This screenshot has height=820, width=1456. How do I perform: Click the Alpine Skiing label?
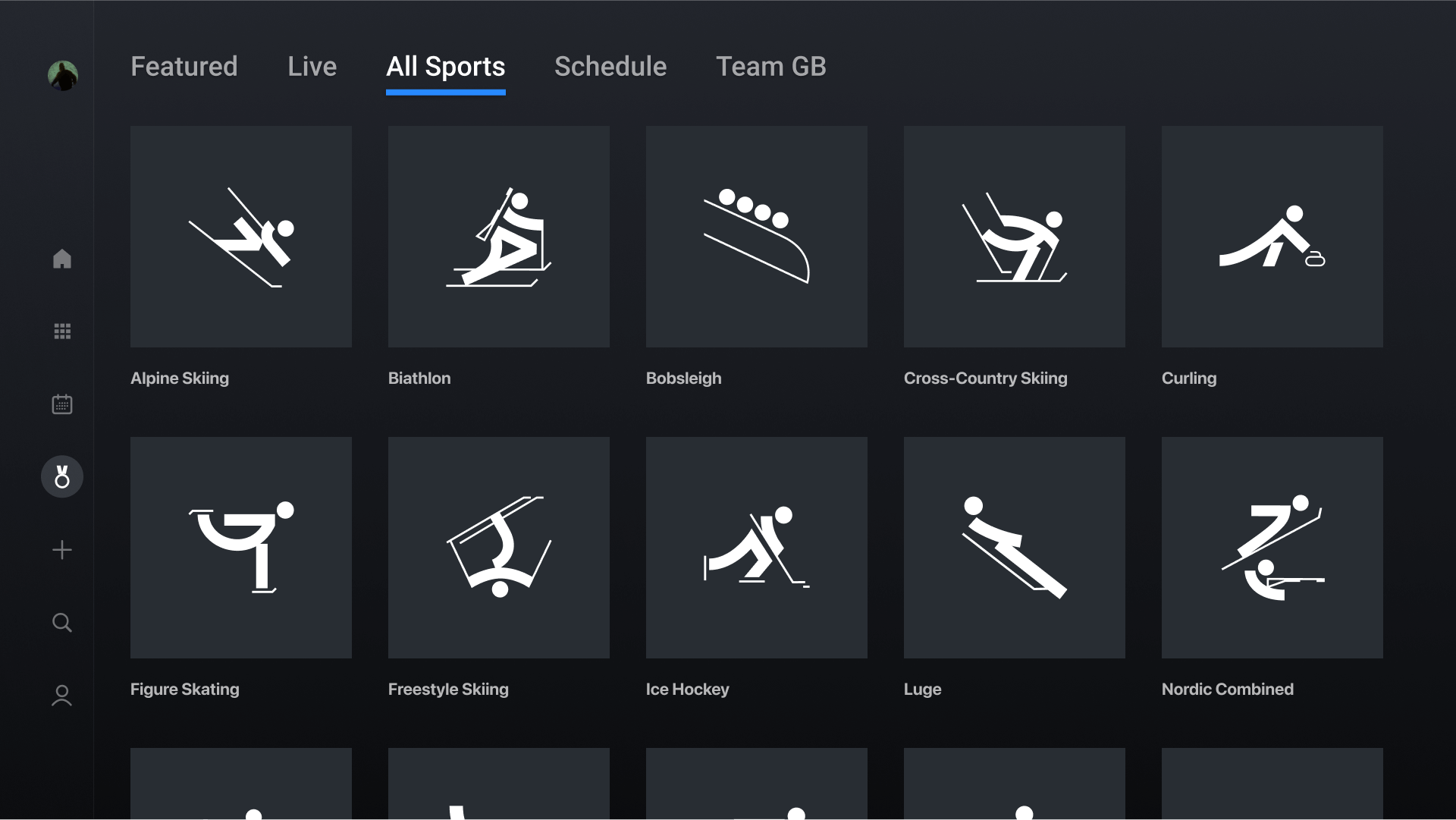pos(180,379)
